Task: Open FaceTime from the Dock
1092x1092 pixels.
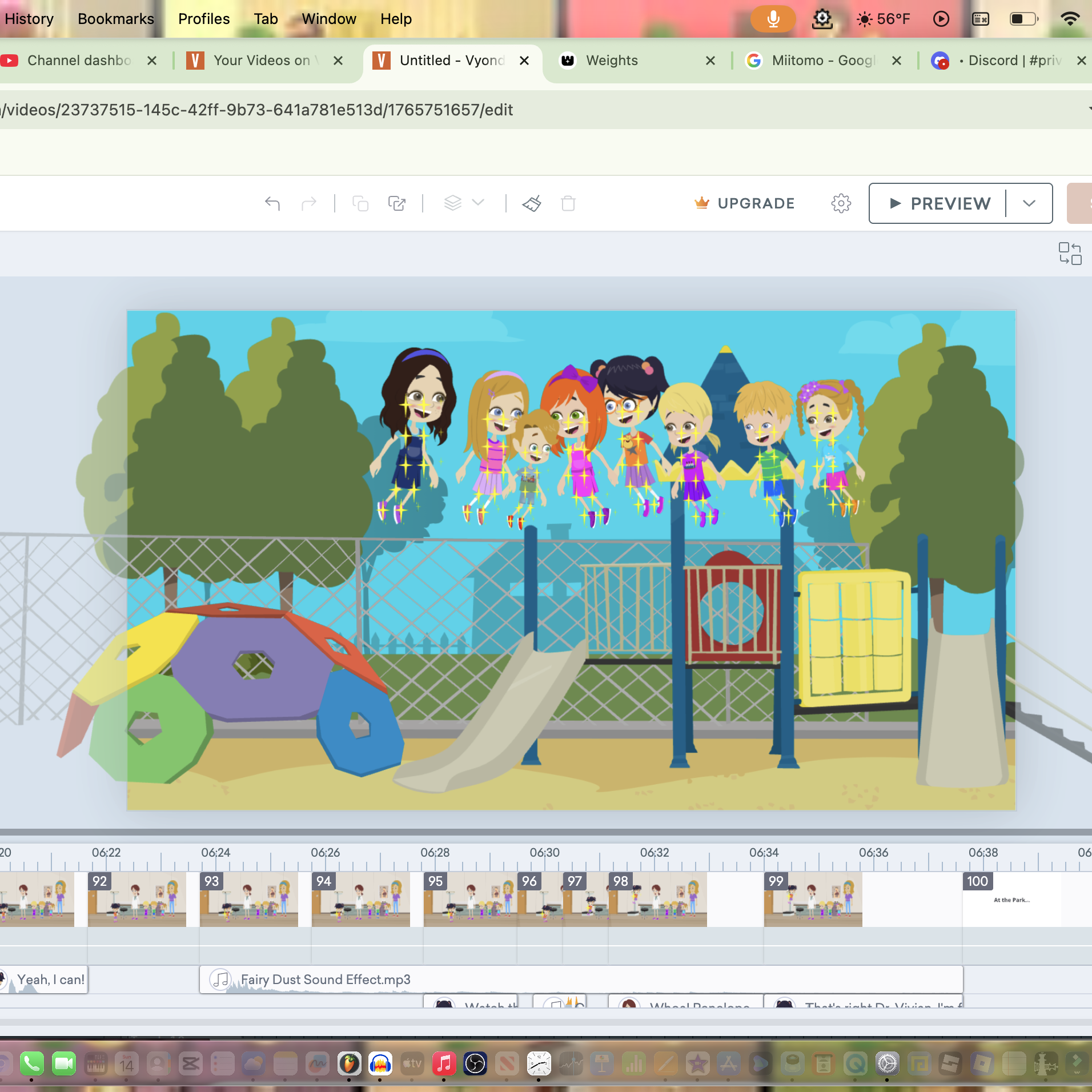Action: (64, 1063)
